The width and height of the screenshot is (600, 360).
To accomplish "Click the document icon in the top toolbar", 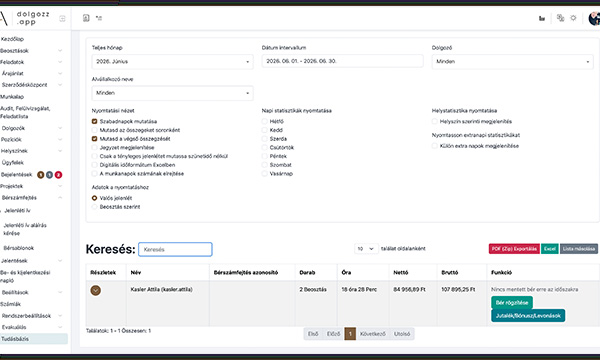I will 86,18.
